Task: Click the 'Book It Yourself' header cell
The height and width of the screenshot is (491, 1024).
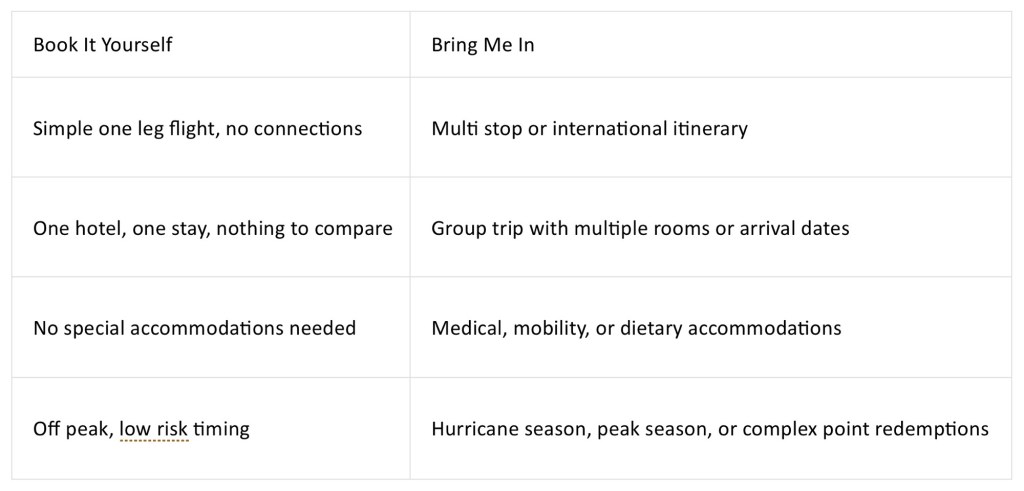Action: click(x=210, y=44)
